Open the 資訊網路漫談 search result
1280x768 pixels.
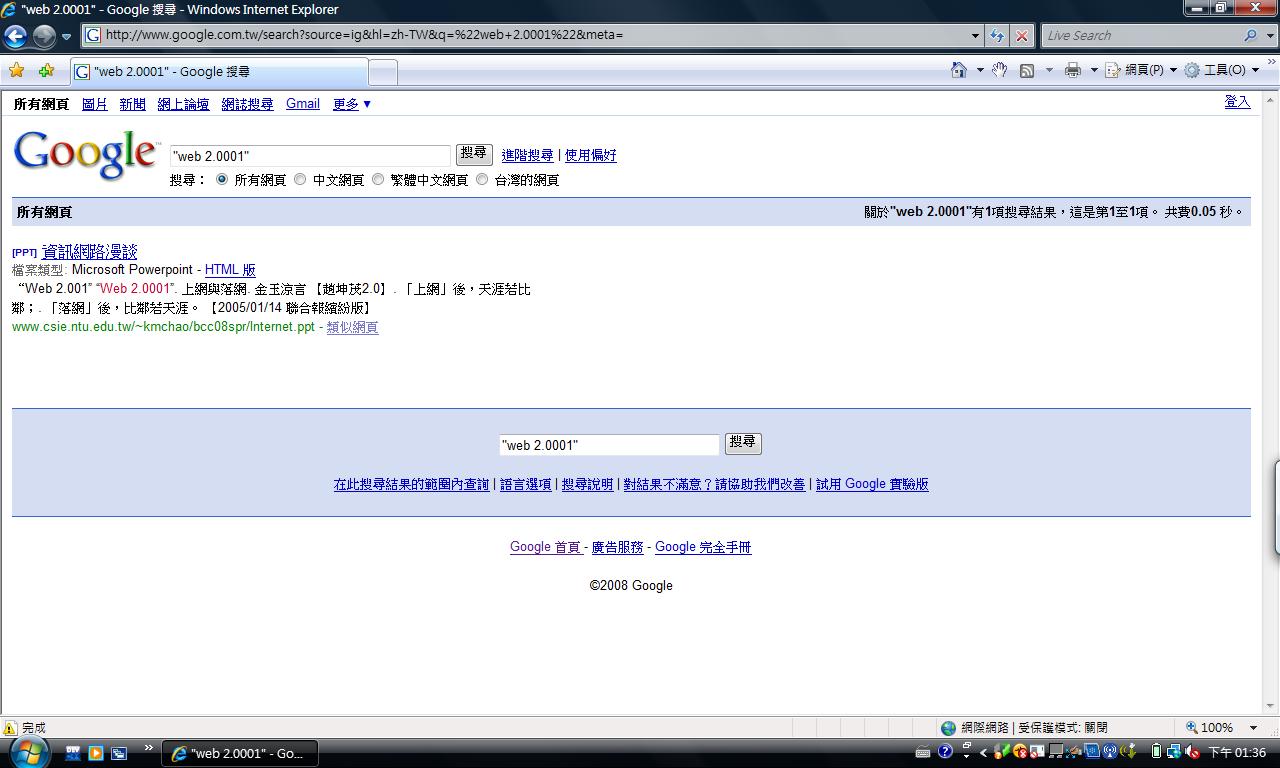pyautogui.click(x=89, y=252)
